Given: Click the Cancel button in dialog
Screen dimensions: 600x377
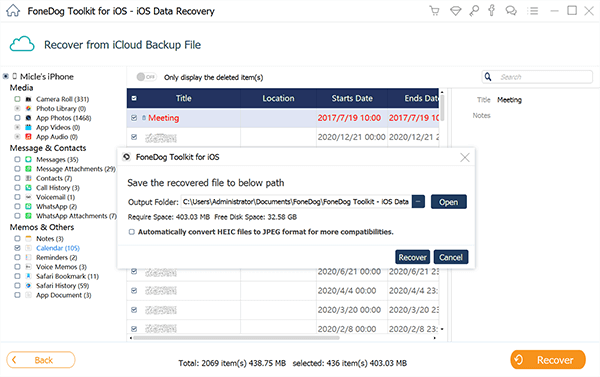Looking at the screenshot, I should (451, 257).
